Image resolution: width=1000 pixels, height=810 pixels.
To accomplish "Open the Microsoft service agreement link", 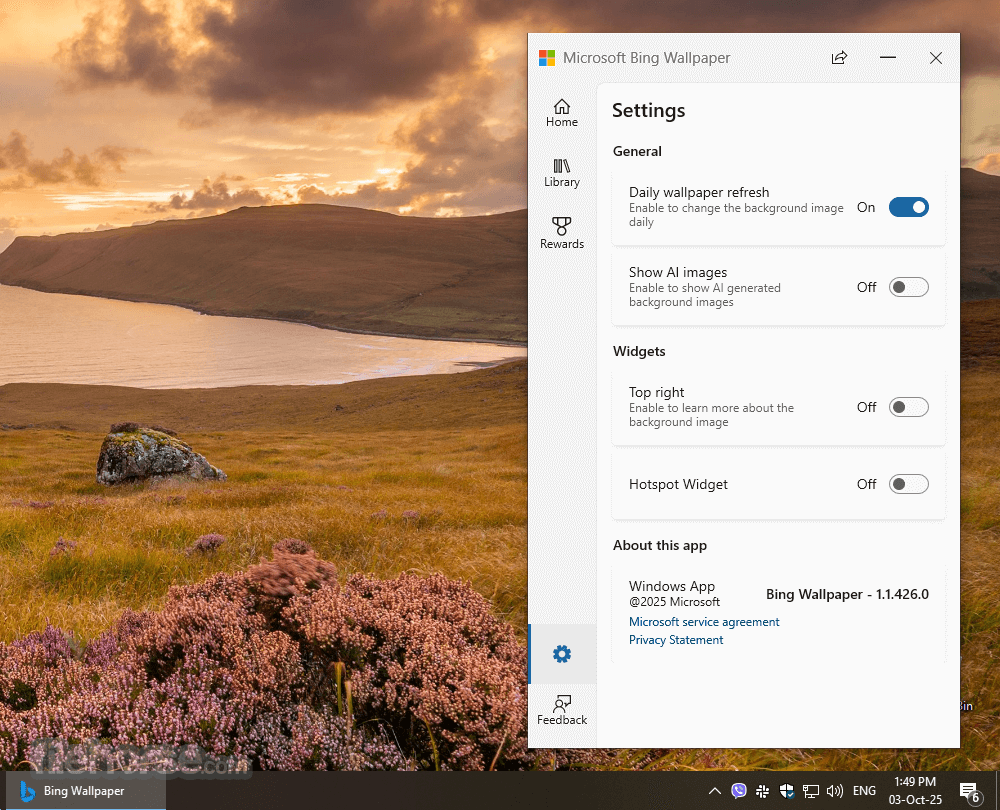I will tap(703, 622).
